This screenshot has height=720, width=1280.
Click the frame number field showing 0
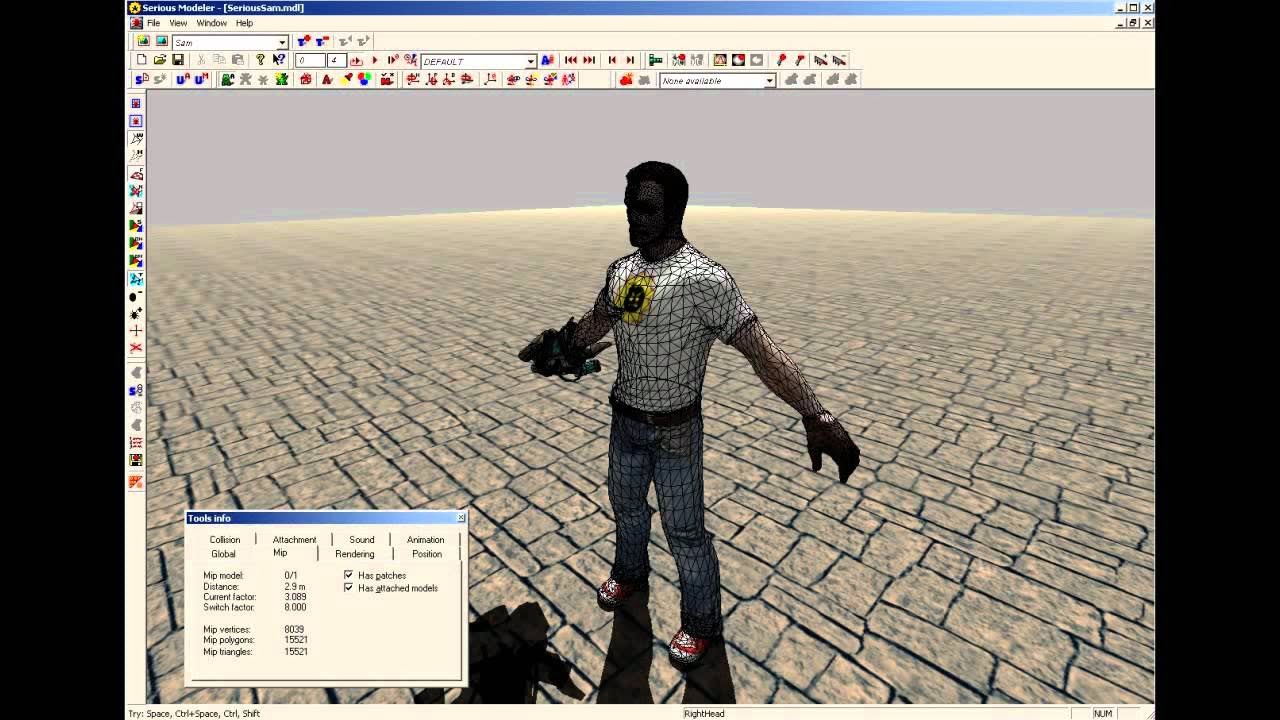[x=311, y=61]
